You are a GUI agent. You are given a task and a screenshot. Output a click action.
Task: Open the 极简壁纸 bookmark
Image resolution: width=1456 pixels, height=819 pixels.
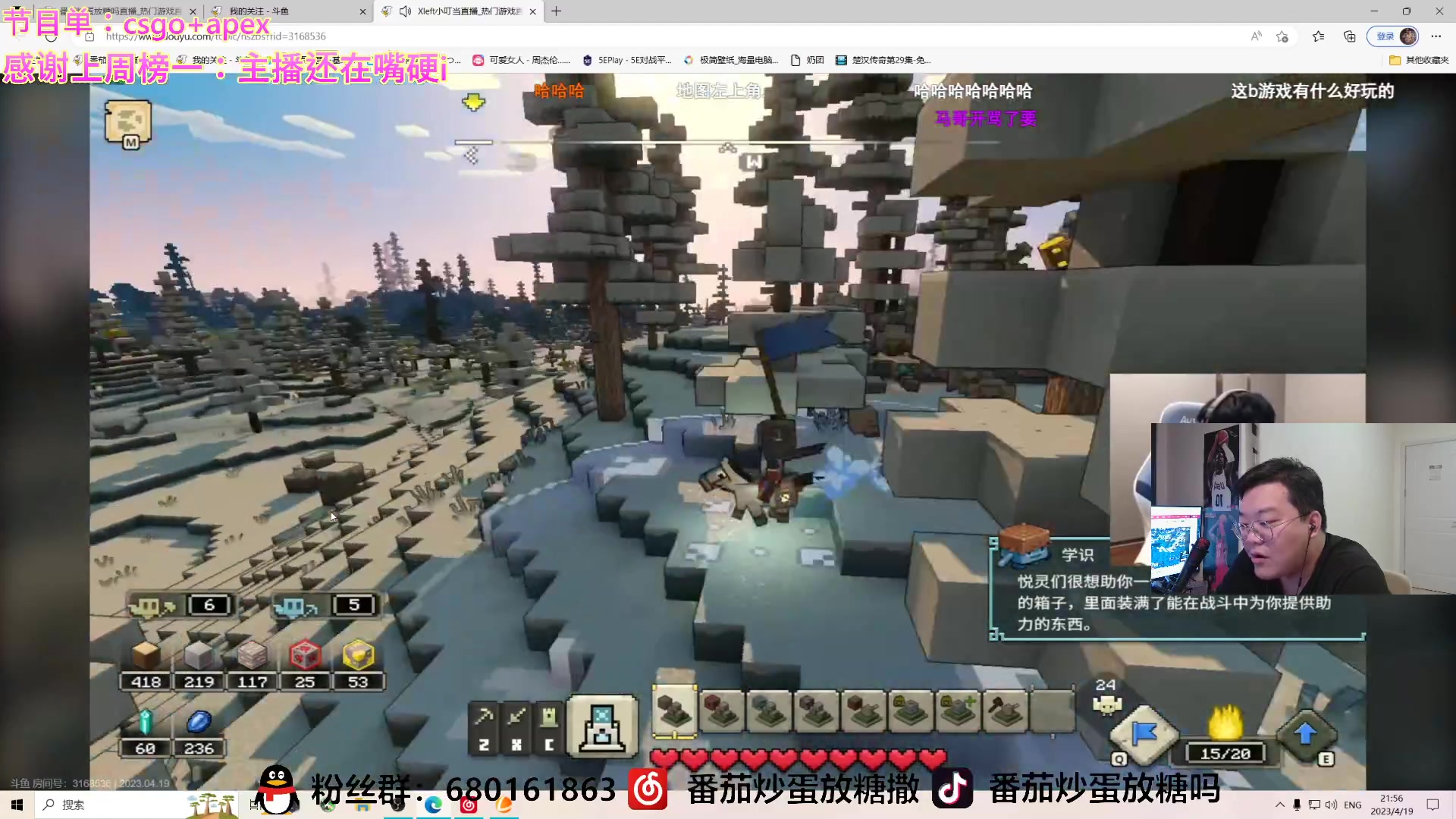point(731,60)
